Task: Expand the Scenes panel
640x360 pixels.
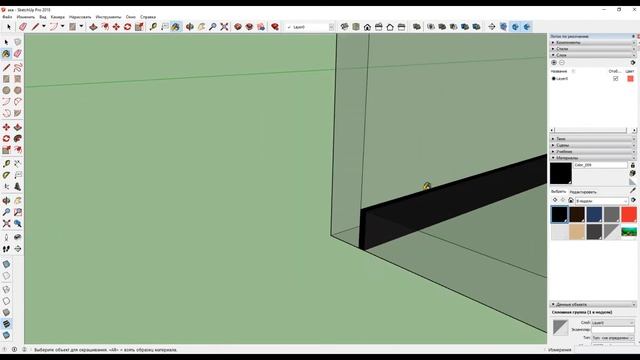Action: tap(592, 145)
